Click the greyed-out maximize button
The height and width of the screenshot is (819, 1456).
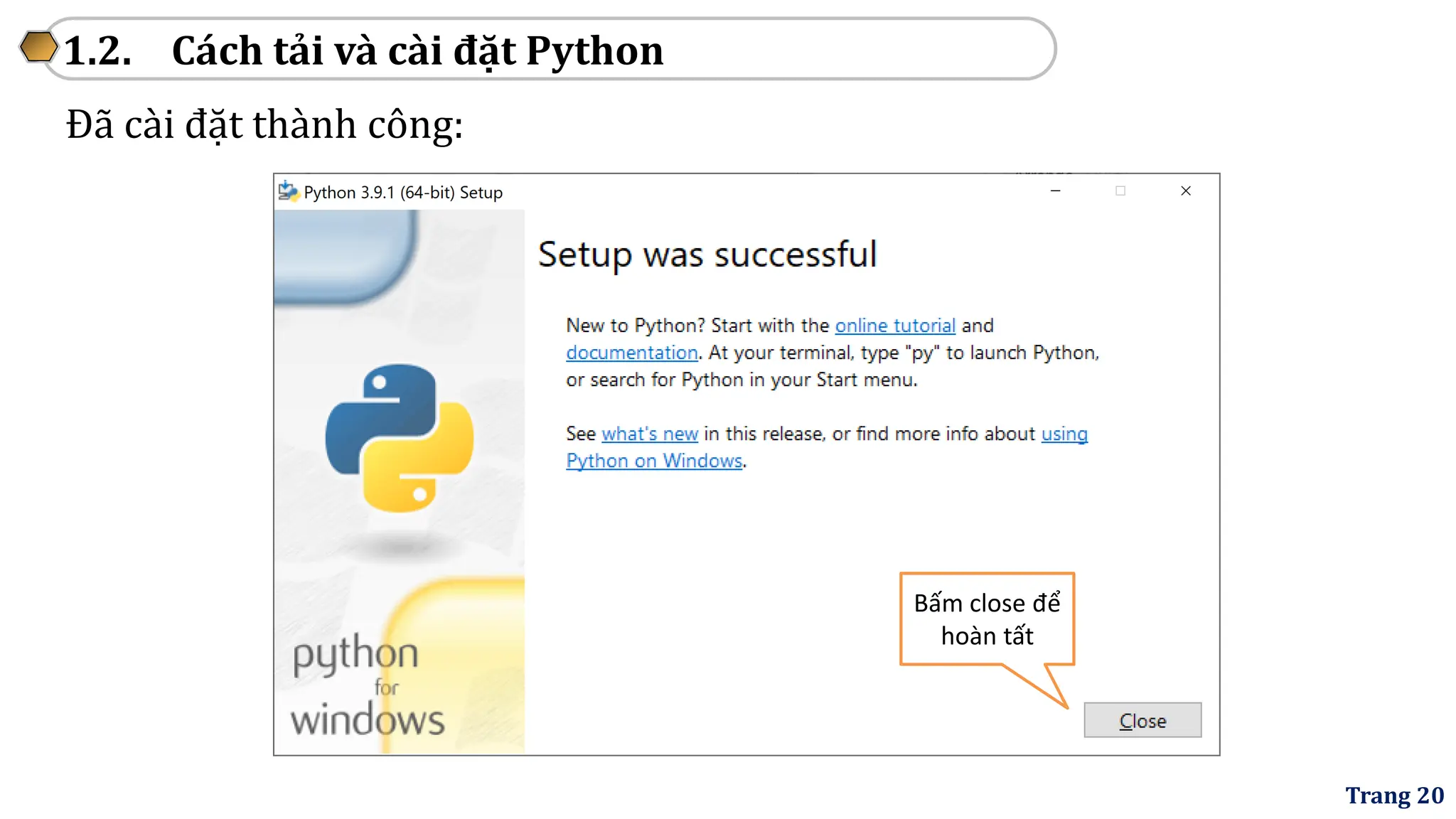tap(1120, 191)
